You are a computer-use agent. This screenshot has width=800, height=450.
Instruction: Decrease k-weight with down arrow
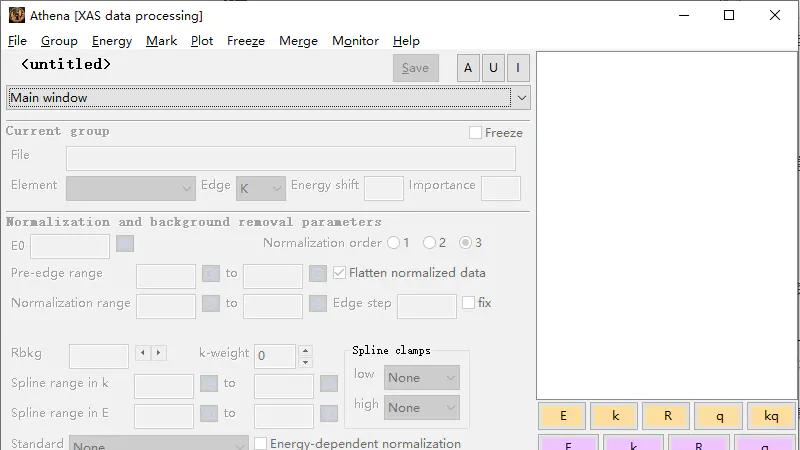point(305,362)
